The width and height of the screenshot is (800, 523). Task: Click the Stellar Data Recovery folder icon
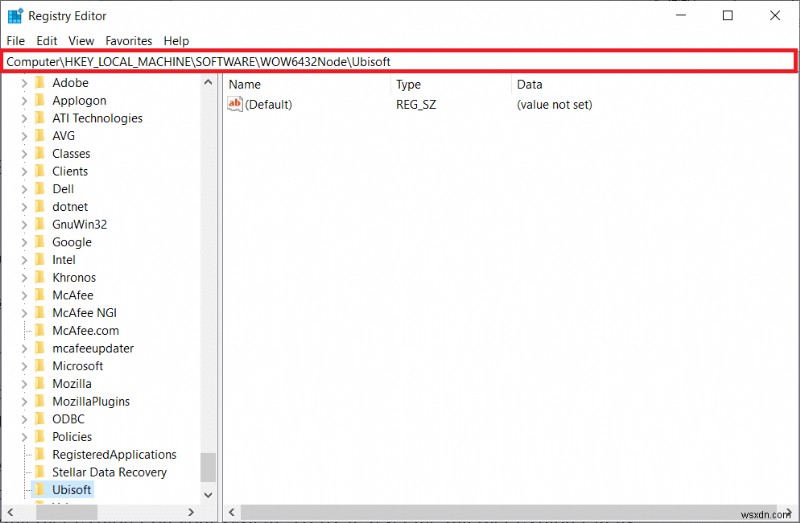coord(40,472)
